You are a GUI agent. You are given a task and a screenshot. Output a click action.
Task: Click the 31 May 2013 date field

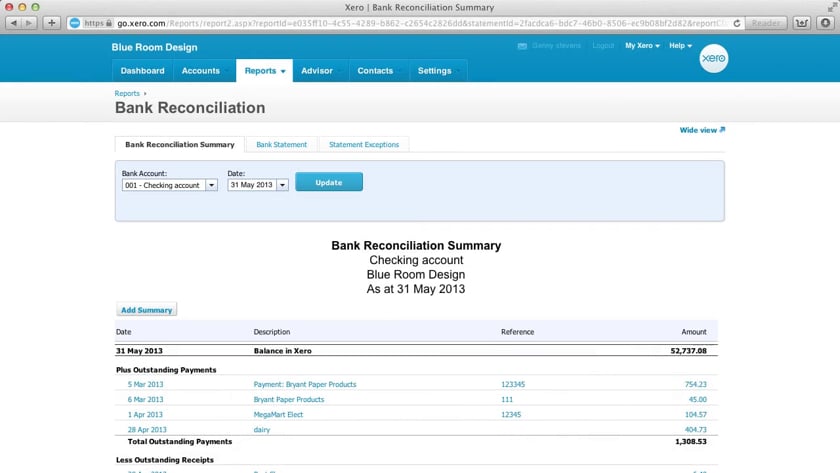(252, 185)
